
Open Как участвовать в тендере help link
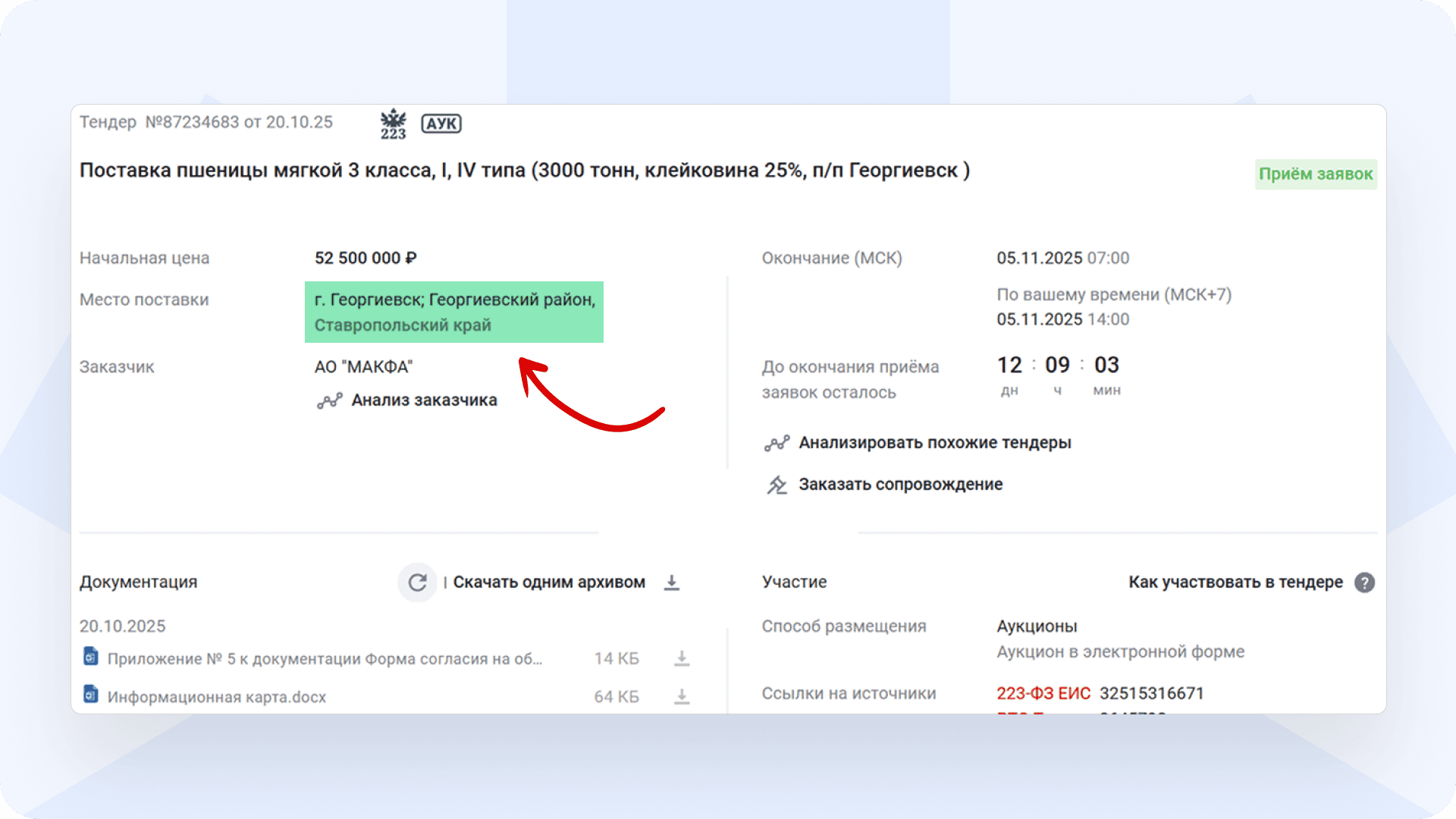(1235, 582)
